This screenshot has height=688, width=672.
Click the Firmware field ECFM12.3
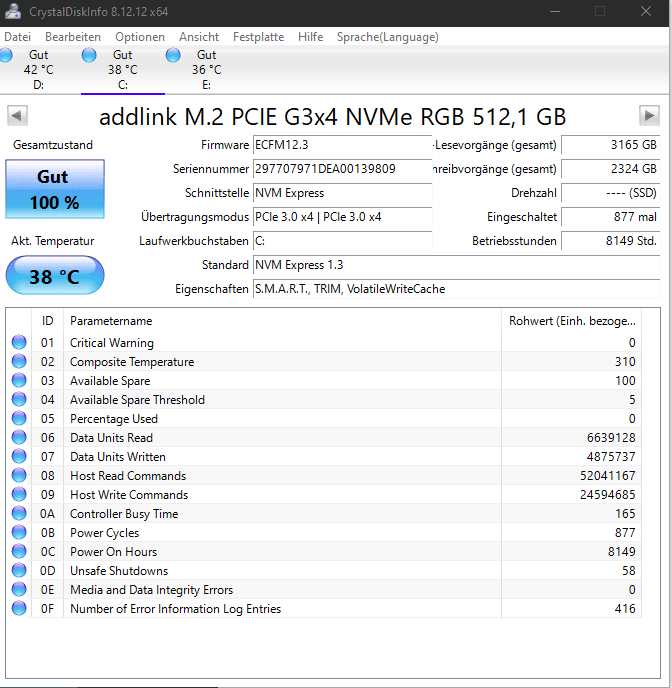coord(343,145)
